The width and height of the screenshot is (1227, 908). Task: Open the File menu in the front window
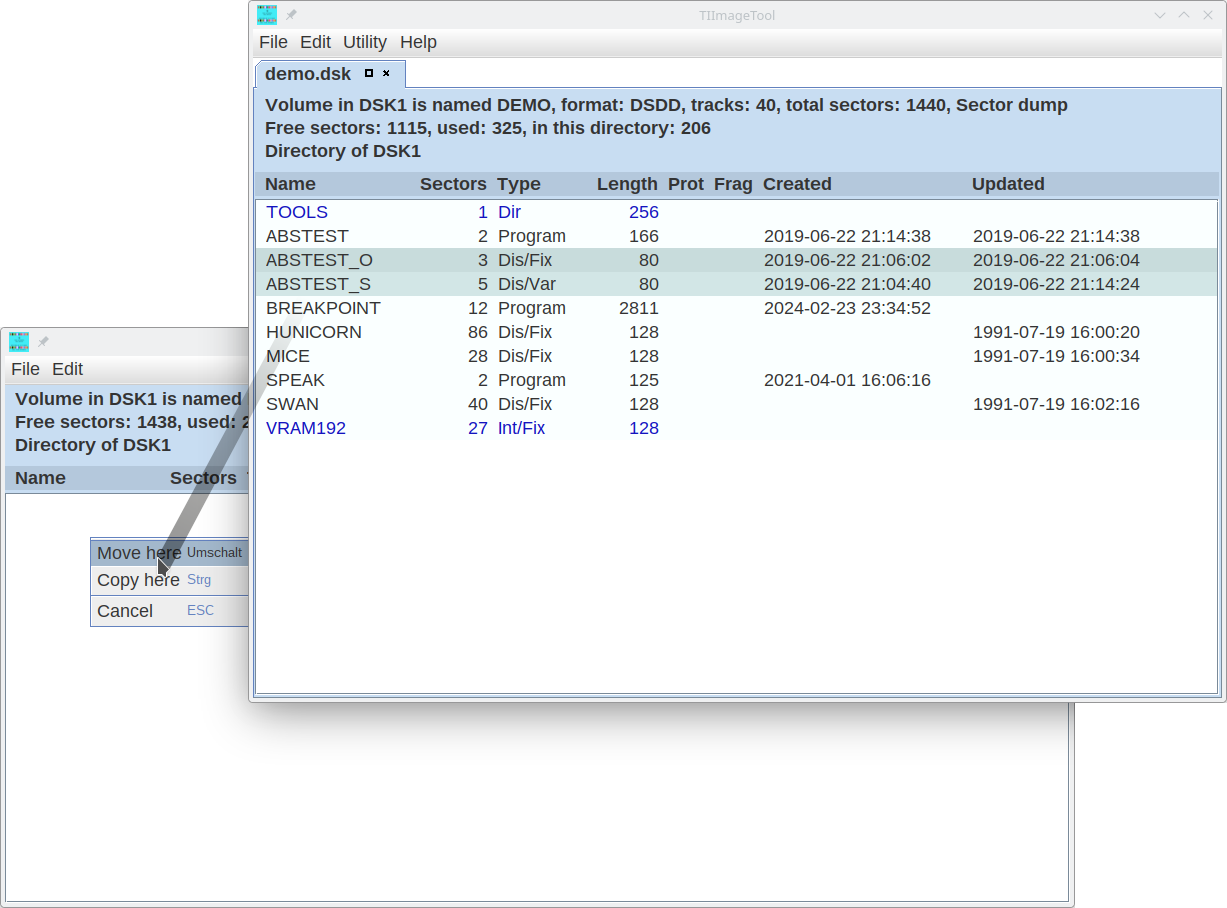(273, 42)
